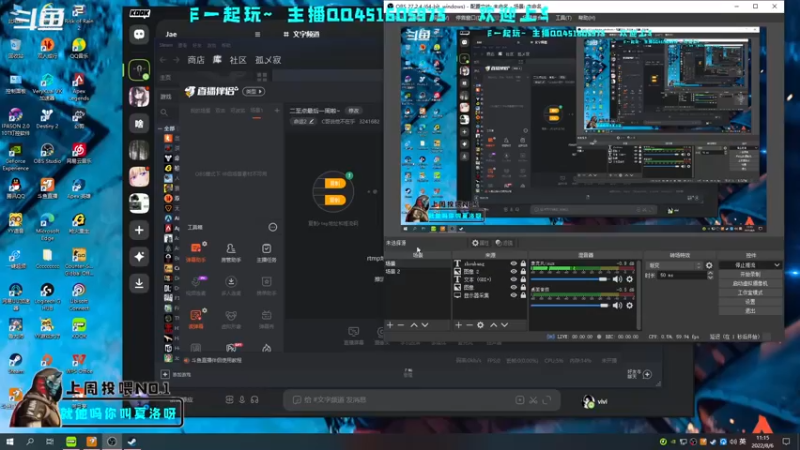The height and width of the screenshot is (450, 800).
Task: Collapse the 工具箱 toolbox minus circle
Action: point(273,227)
